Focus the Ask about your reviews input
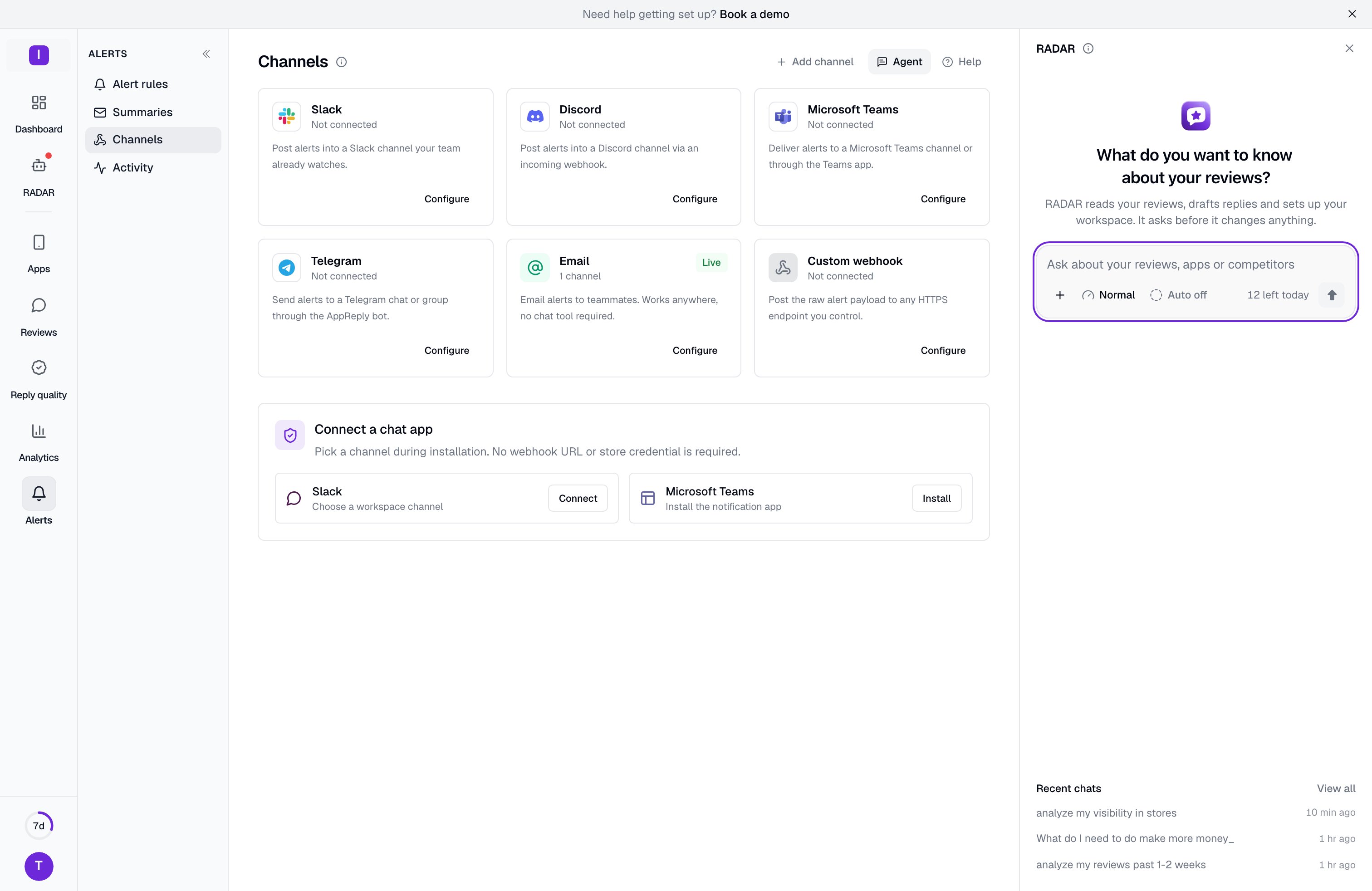1372x891 pixels. point(1196,264)
